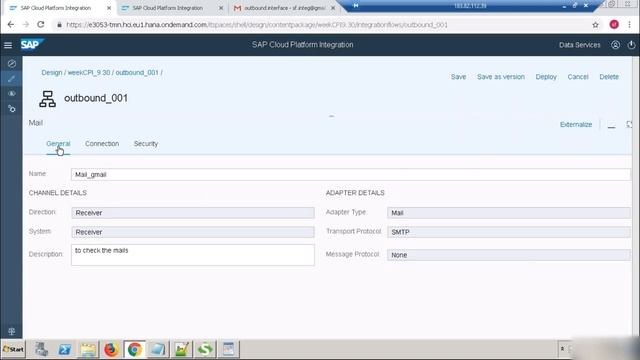Click the browser address bar URL
The image size is (640, 360).
257,25
